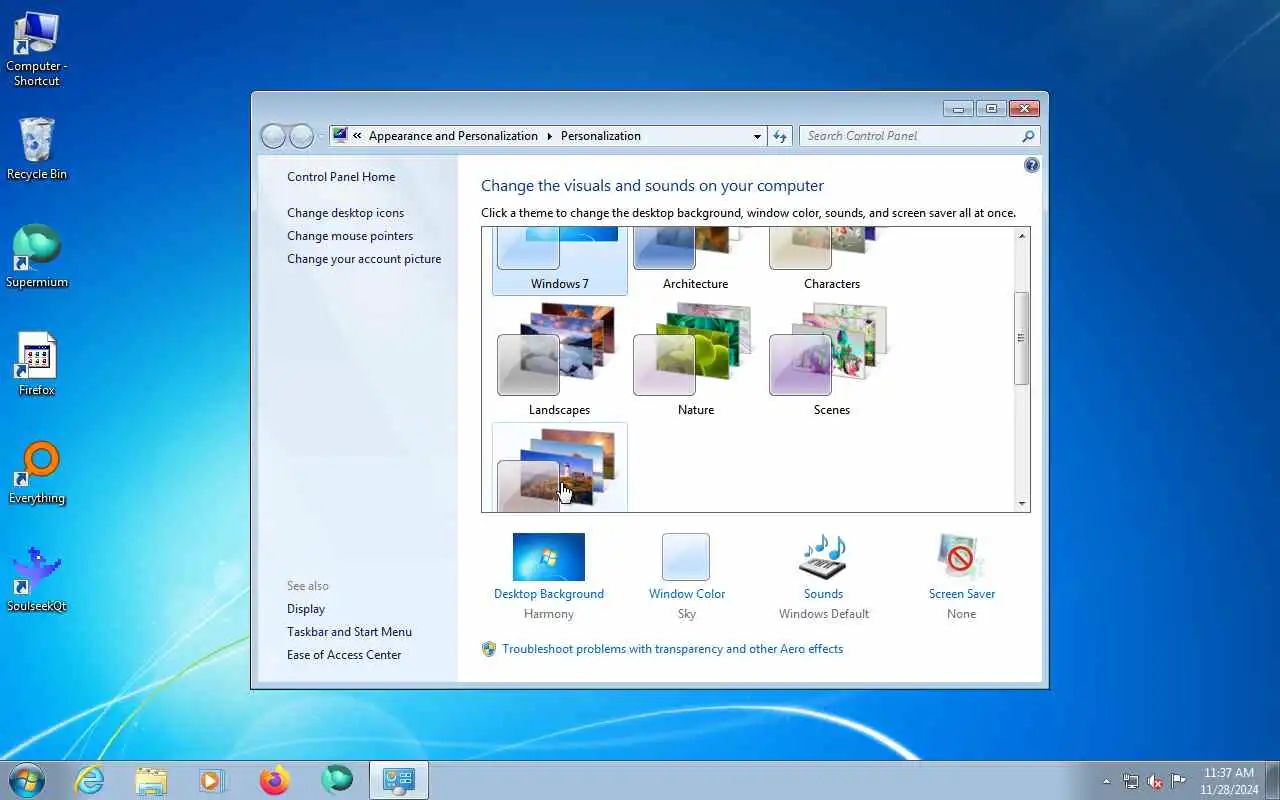Screen dimensions: 1280x800
Task: Select the Architecture theme
Action: point(696,261)
